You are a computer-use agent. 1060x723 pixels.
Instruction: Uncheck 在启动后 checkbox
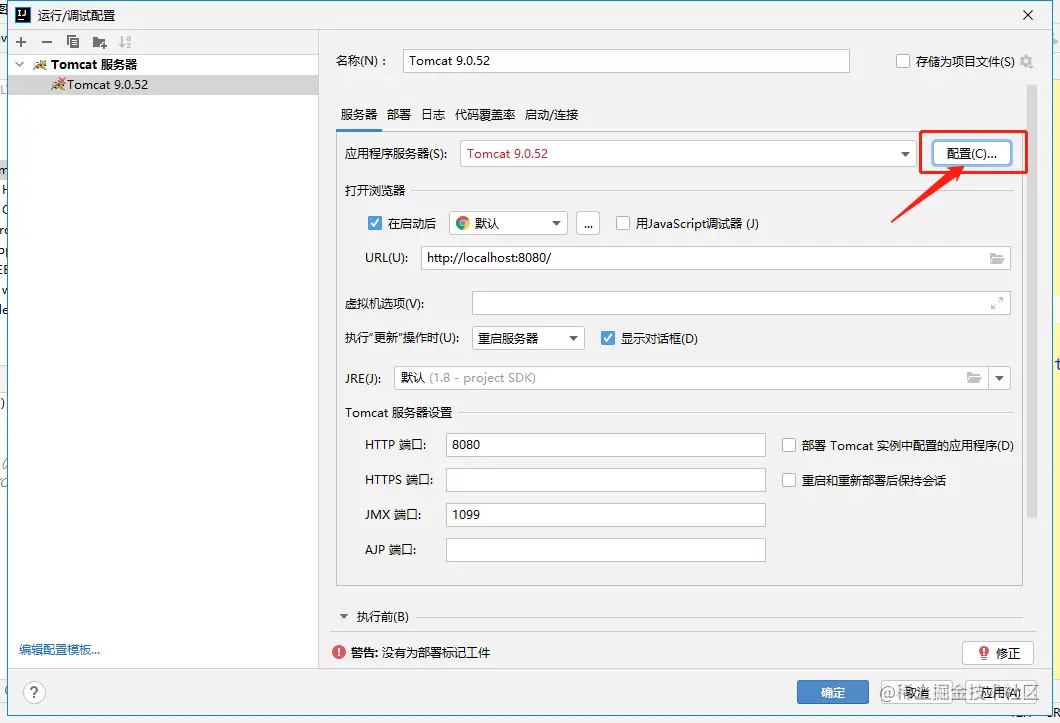[375, 223]
